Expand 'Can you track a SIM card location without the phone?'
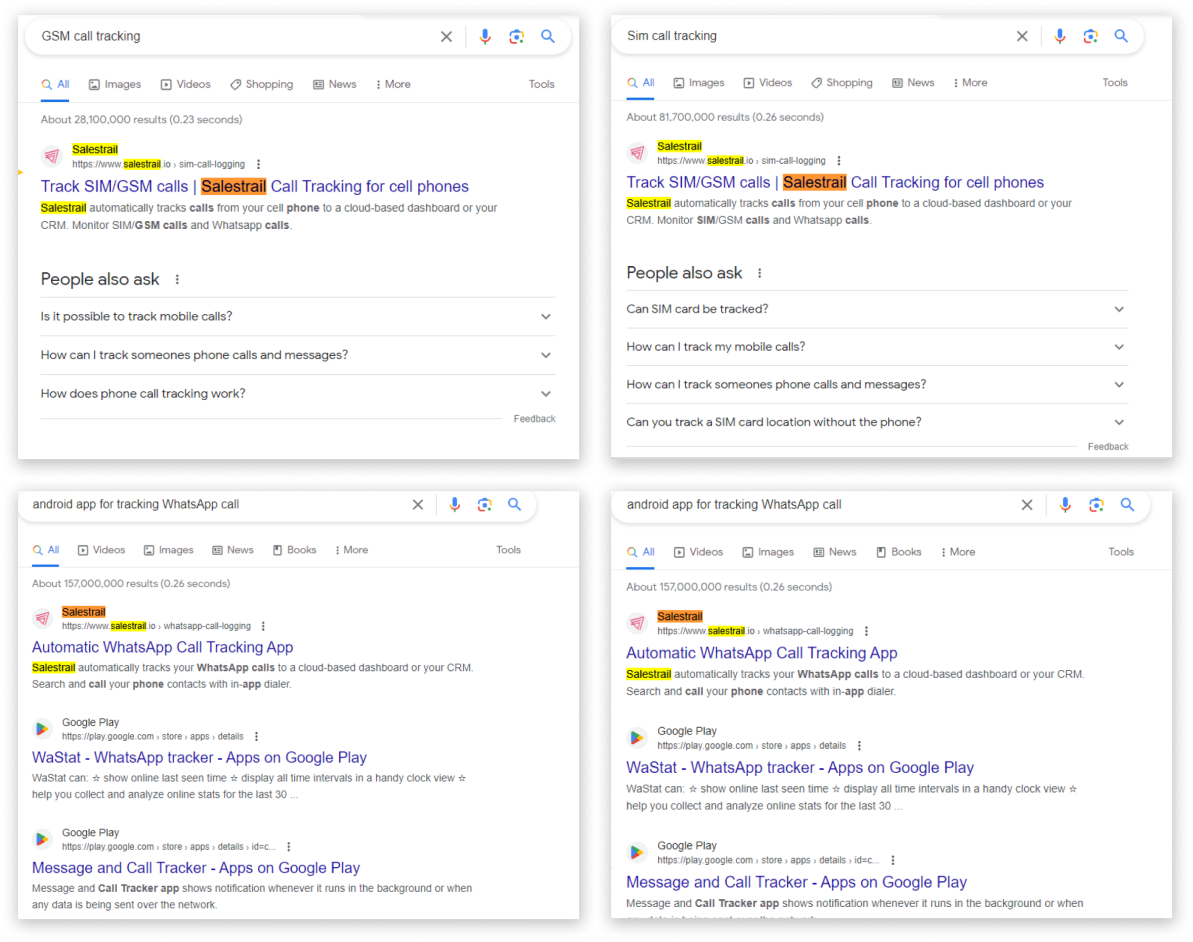The width and height of the screenshot is (1193, 942). [876, 422]
